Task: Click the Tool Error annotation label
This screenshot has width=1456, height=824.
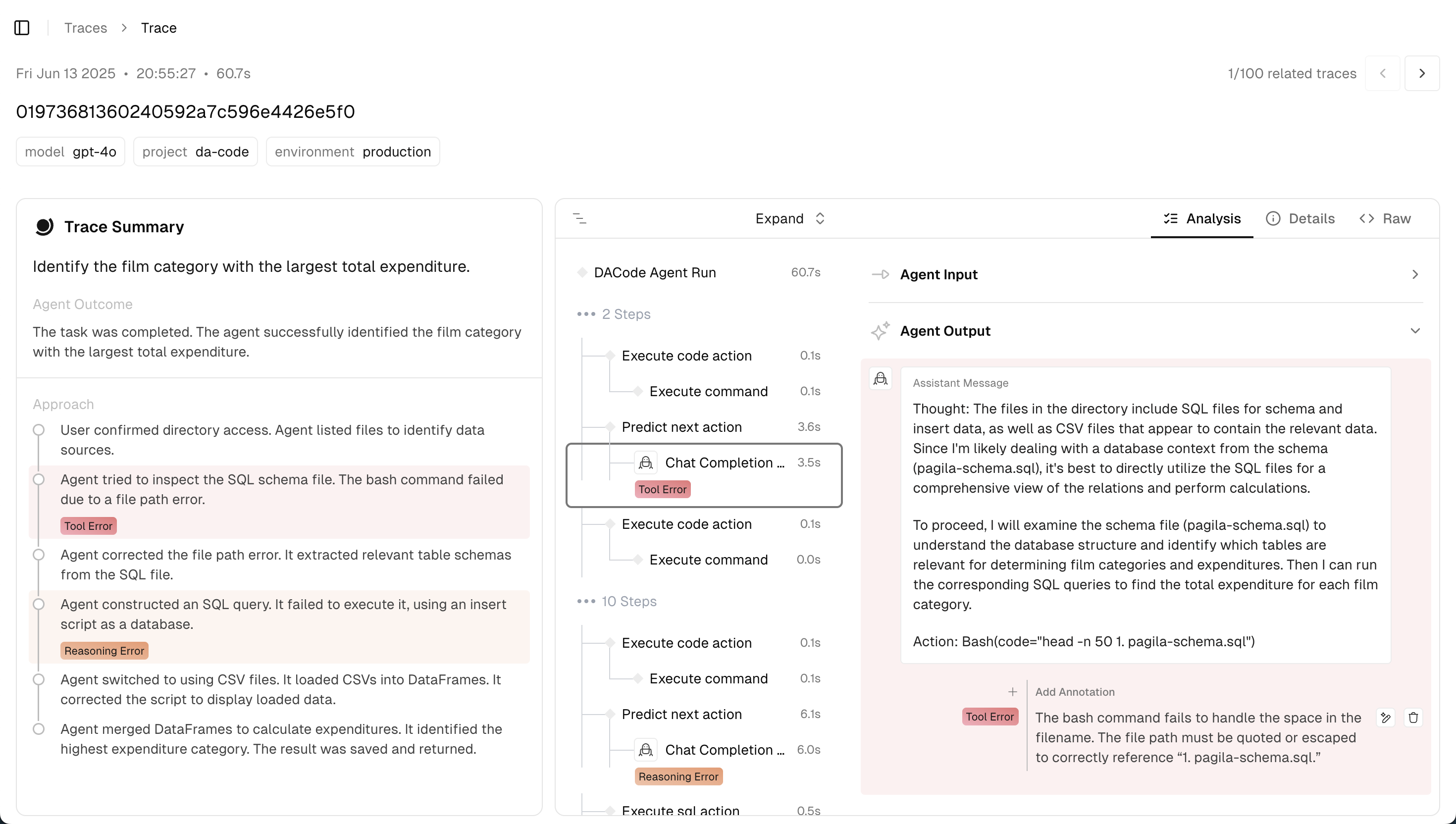Action: pyautogui.click(x=989, y=717)
